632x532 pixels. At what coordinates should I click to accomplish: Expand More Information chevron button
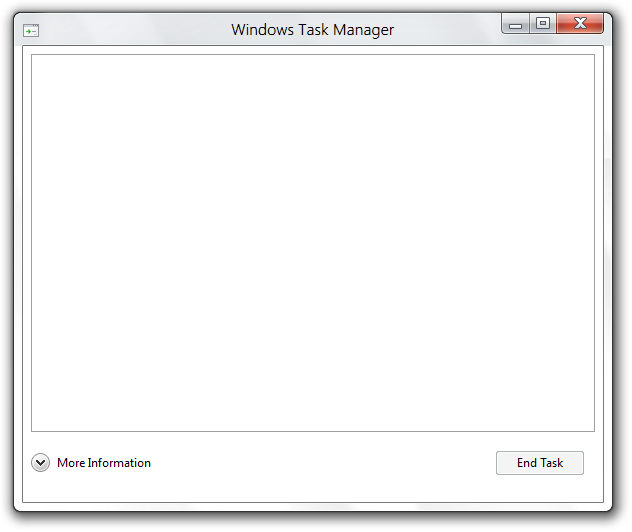[x=41, y=463]
